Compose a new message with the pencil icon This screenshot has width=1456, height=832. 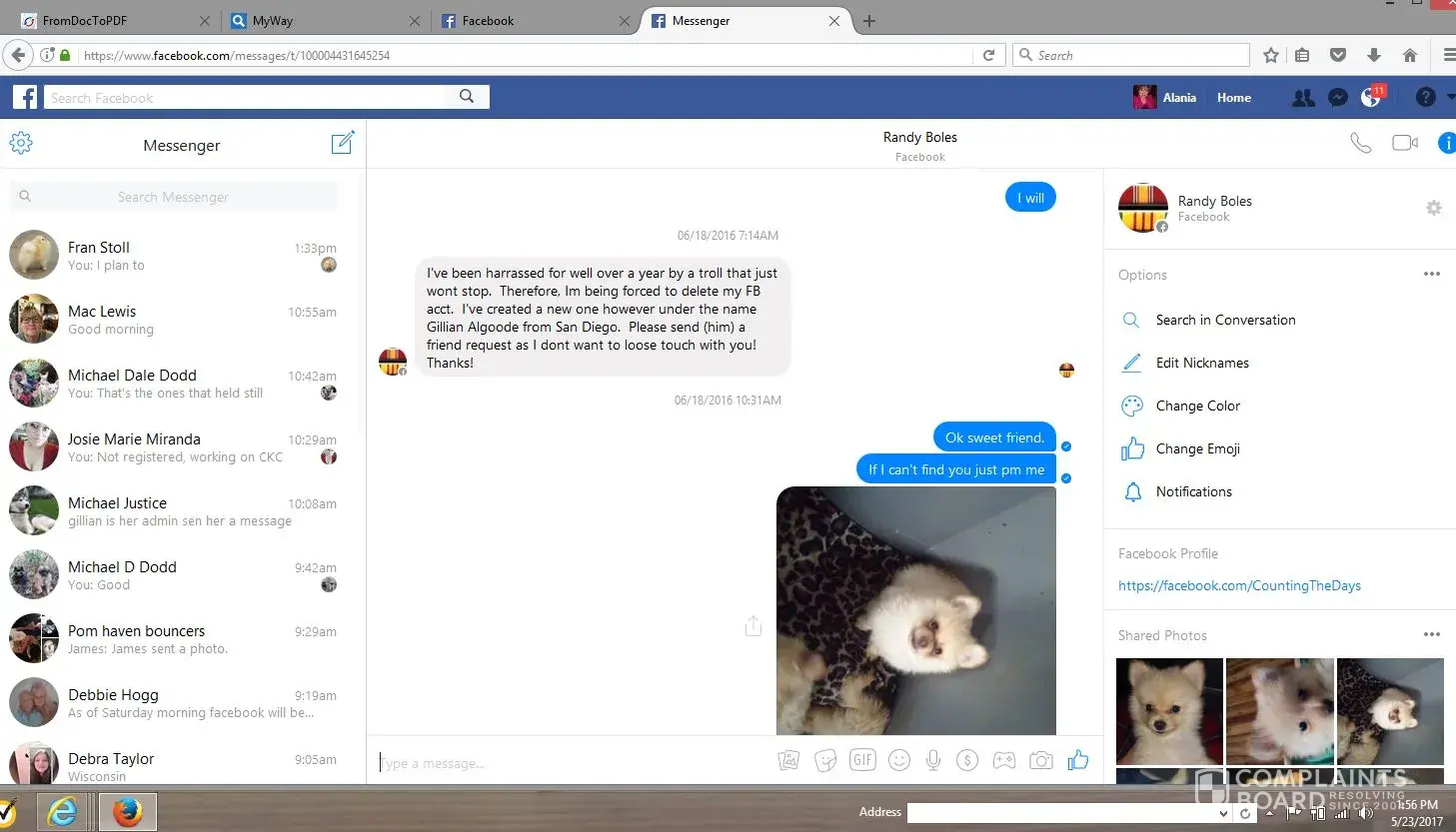tap(343, 143)
